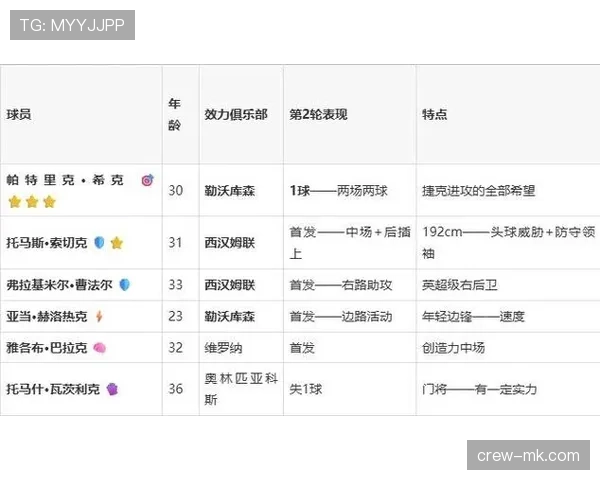Click the pink brain icon beside 雅各布·巴拉克
This screenshot has width=600, height=480.
tap(99, 348)
